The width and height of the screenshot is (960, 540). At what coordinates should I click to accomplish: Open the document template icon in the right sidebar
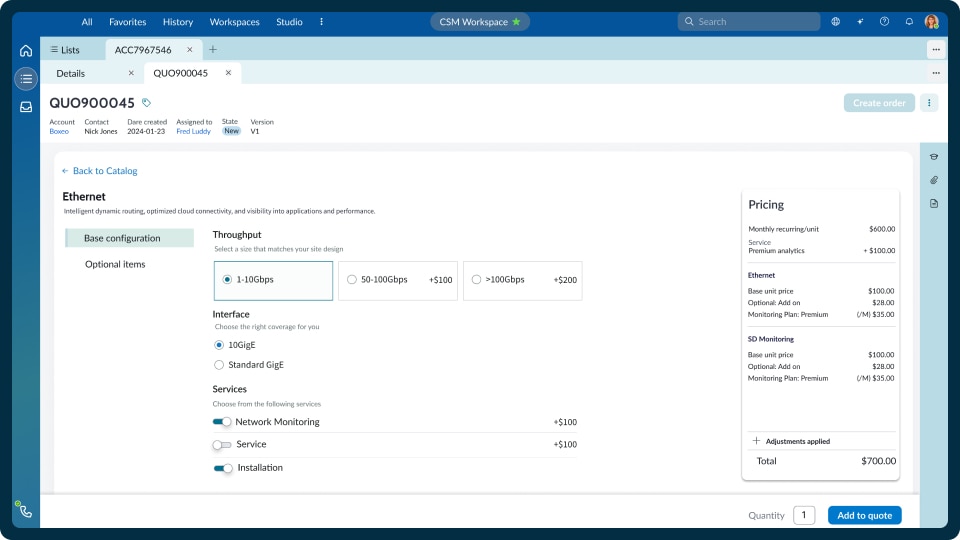click(934, 203)
